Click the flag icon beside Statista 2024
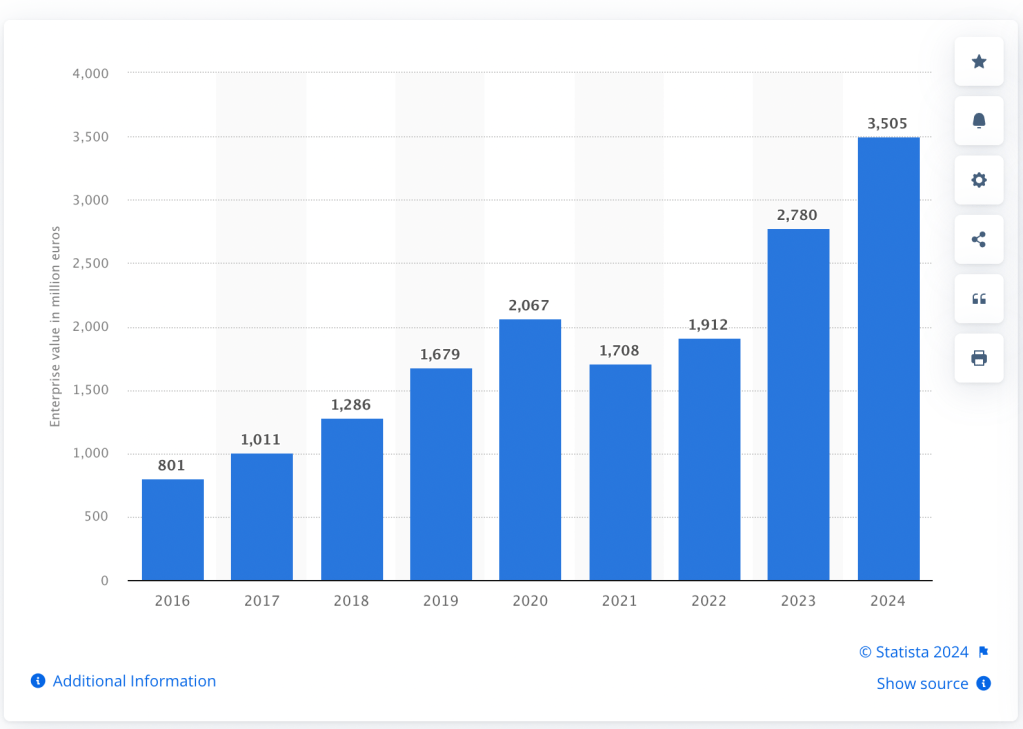This screenshot has width=1023, height=729. (983, 652)
